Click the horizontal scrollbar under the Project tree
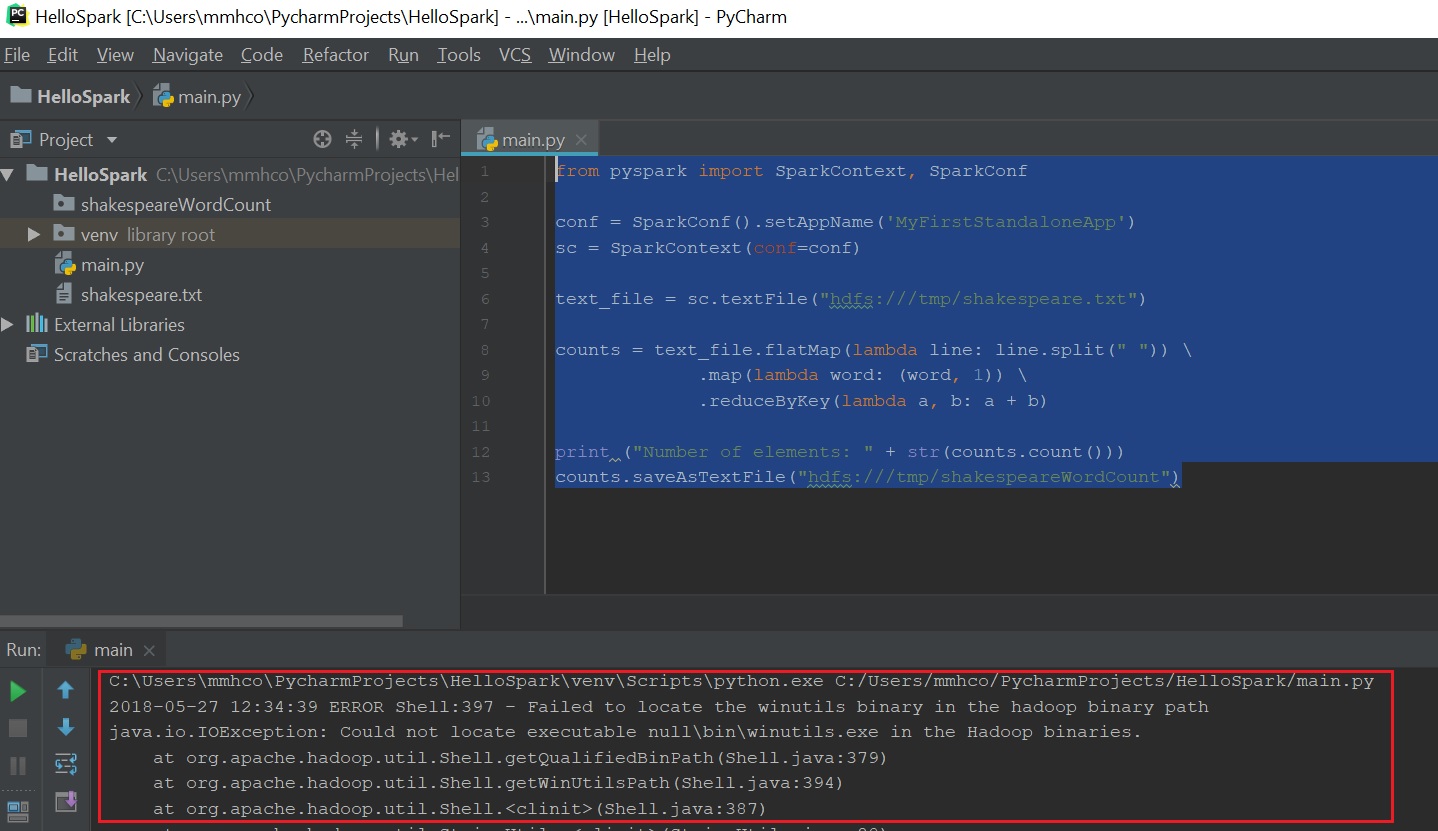Screen dimensions: 1438x831 click(x=200, y=620)
